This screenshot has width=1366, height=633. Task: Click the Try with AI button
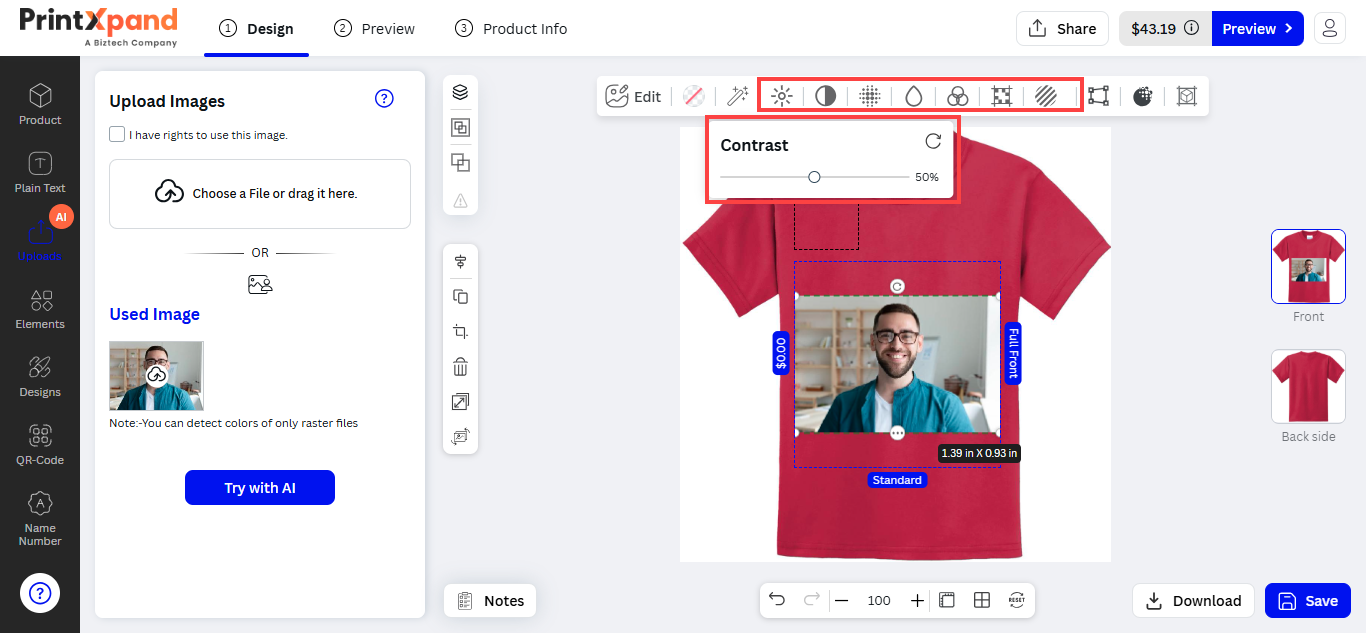coord(260,488)
